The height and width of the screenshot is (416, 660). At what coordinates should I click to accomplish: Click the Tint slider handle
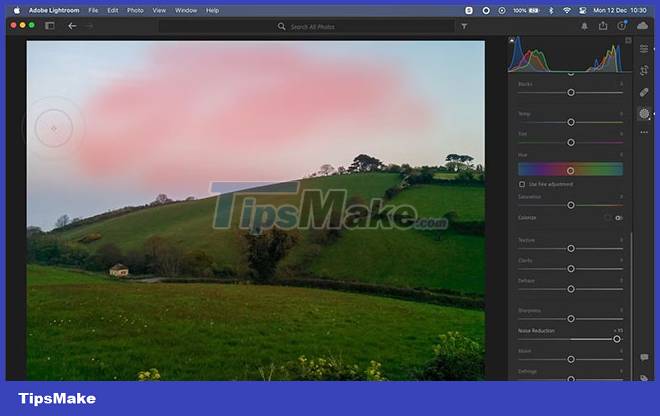(571, 142)
